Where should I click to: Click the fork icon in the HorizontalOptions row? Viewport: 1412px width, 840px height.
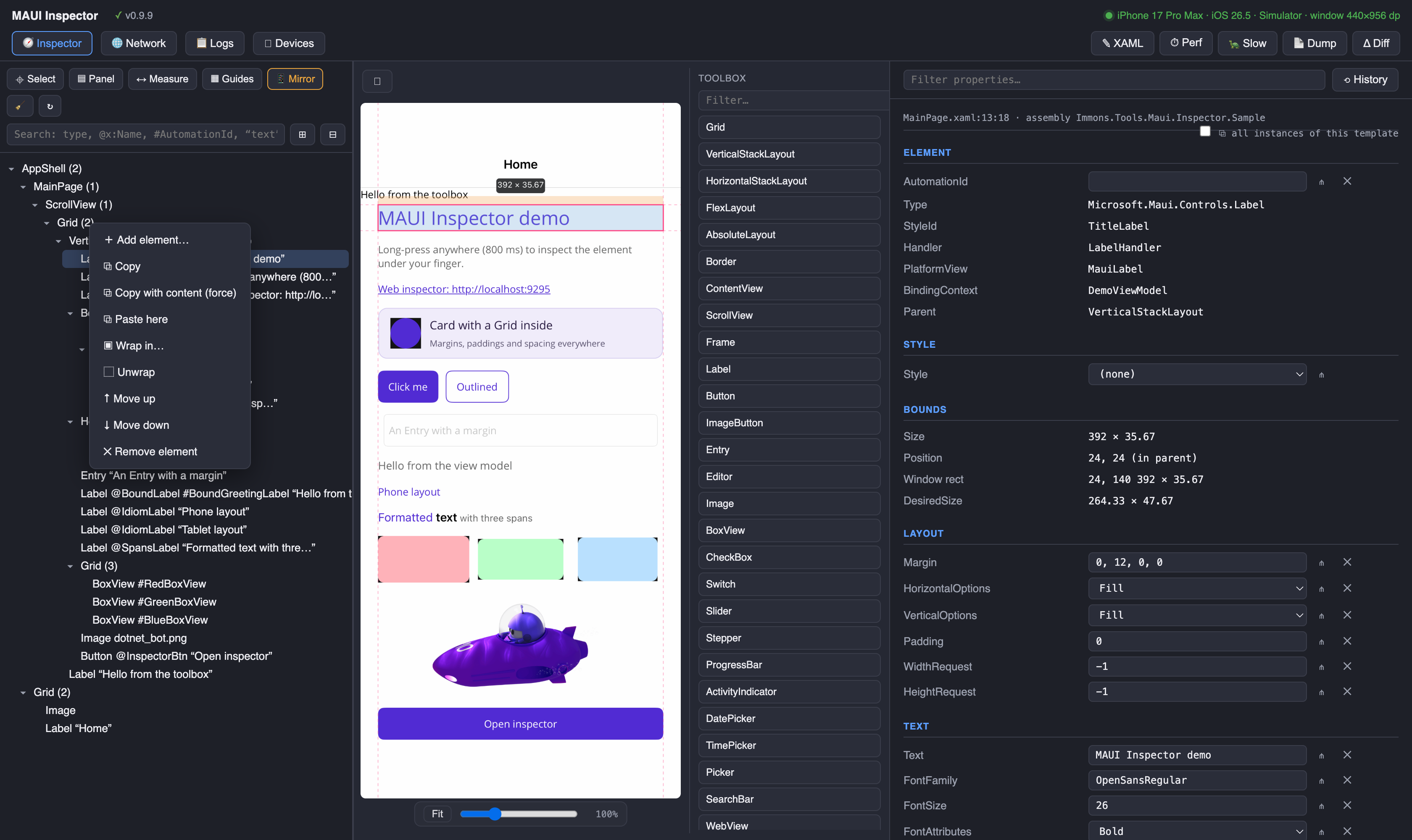point(1321,589)
